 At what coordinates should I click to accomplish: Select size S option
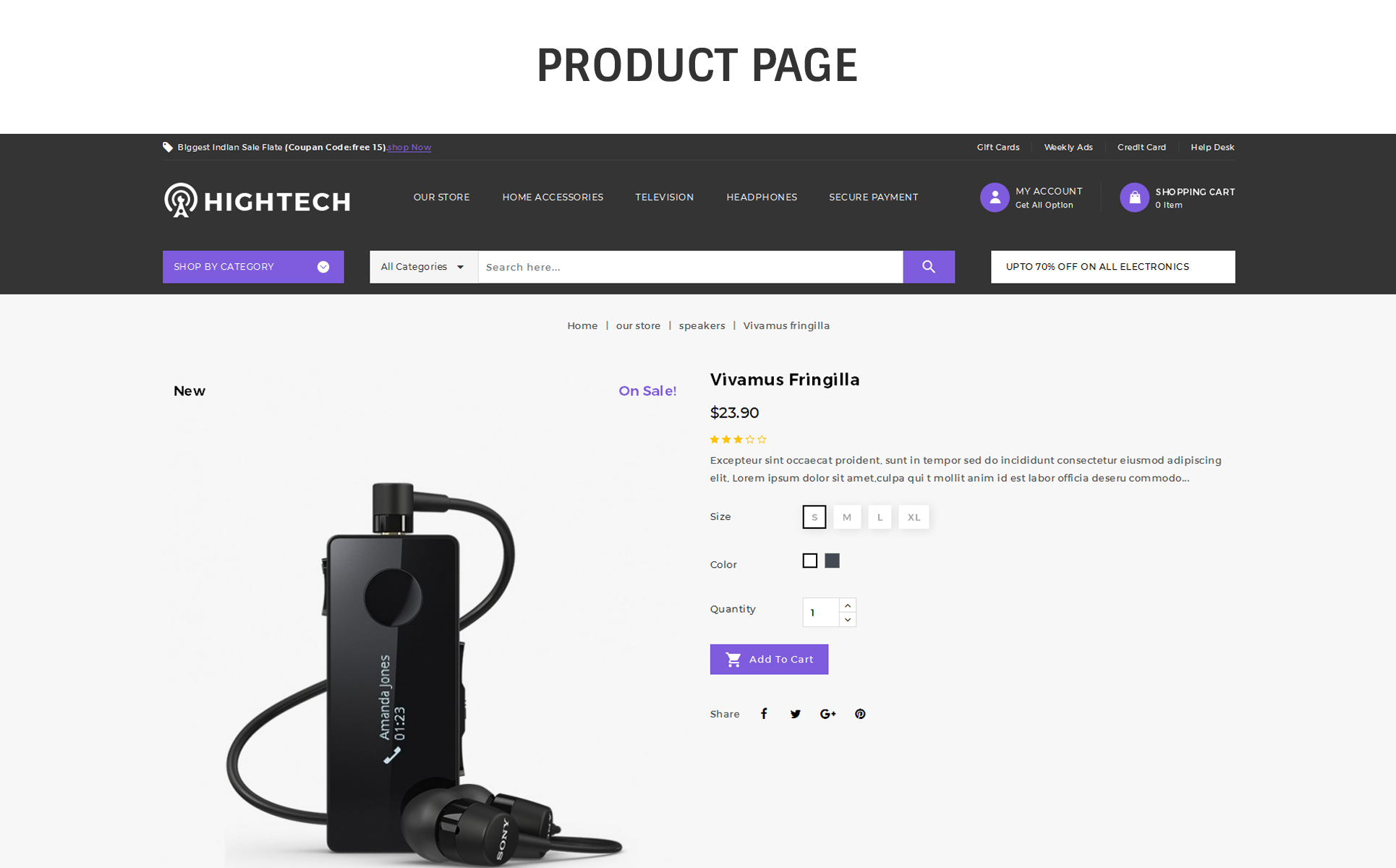click(814, 517)
